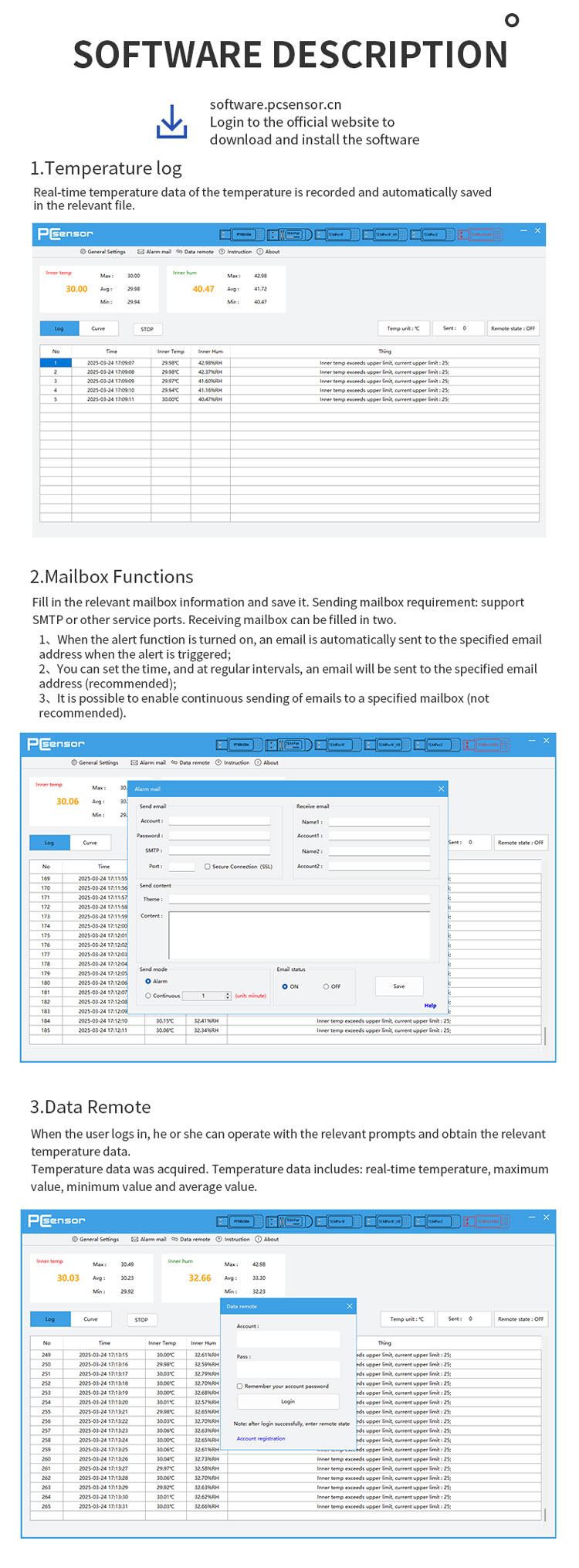Click the Login button in Data remote dialog

[288, 1401]
